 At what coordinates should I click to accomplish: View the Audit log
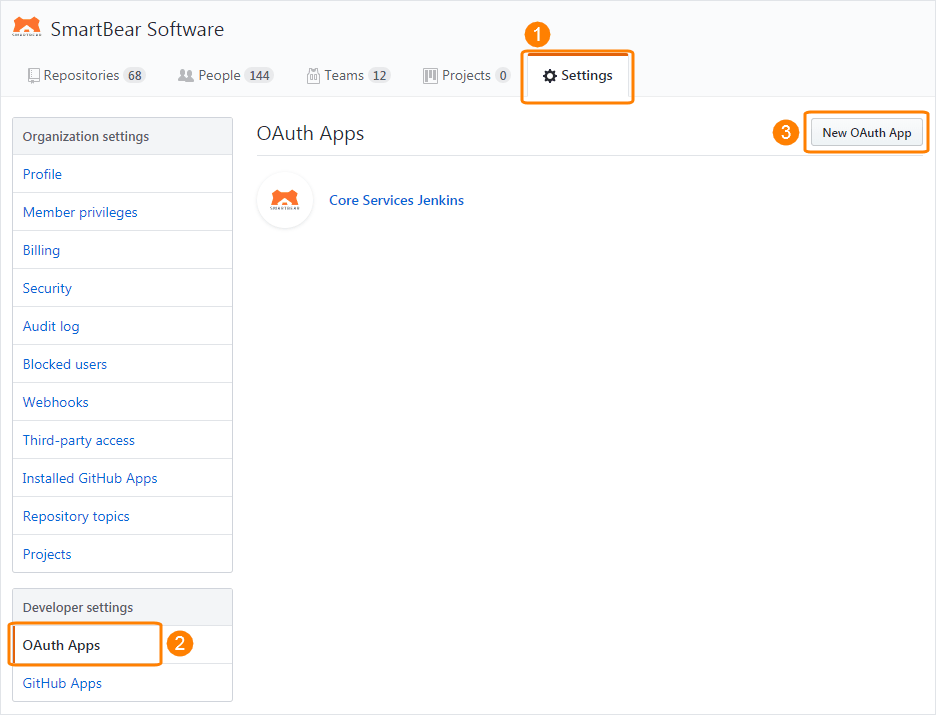pos(50,326)
